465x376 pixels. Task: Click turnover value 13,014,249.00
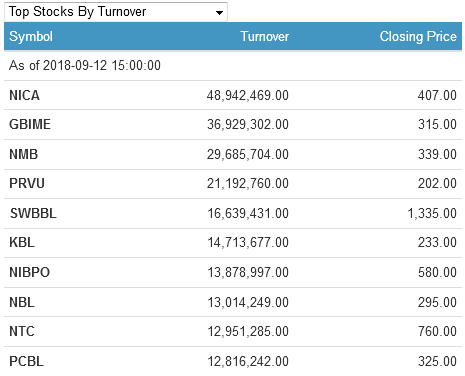(x=248, y=302)
